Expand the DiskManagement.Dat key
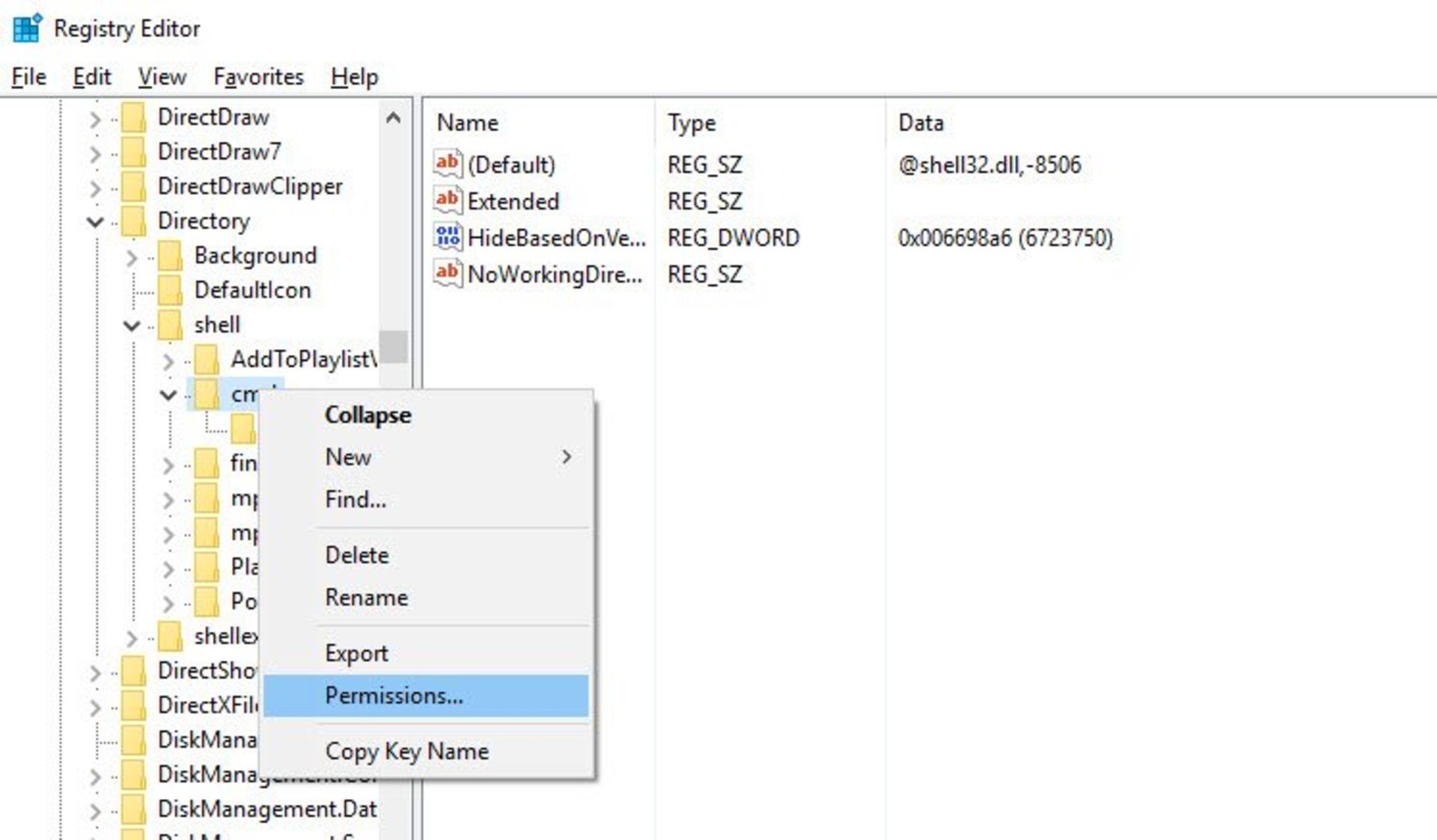 point(95,810)
